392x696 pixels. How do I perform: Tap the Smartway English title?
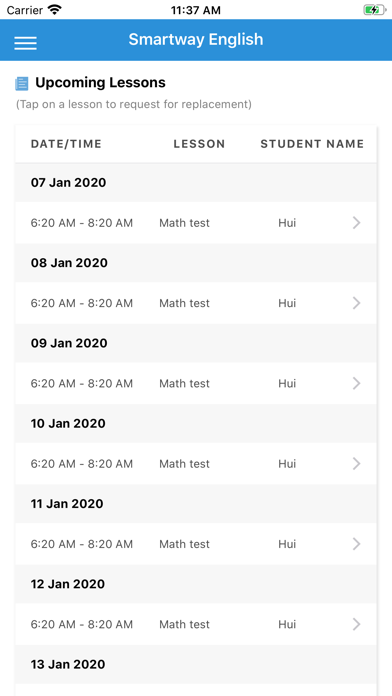[x=196, y=40]
